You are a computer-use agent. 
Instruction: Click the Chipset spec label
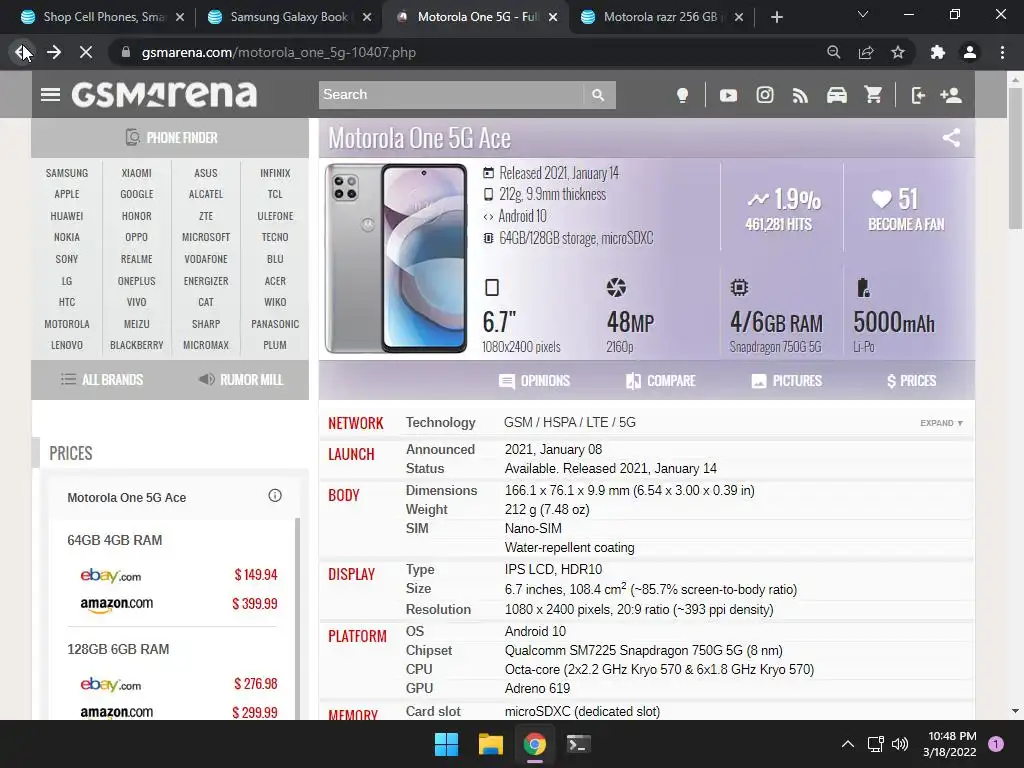pyautogui.click(x=428, y=650)
